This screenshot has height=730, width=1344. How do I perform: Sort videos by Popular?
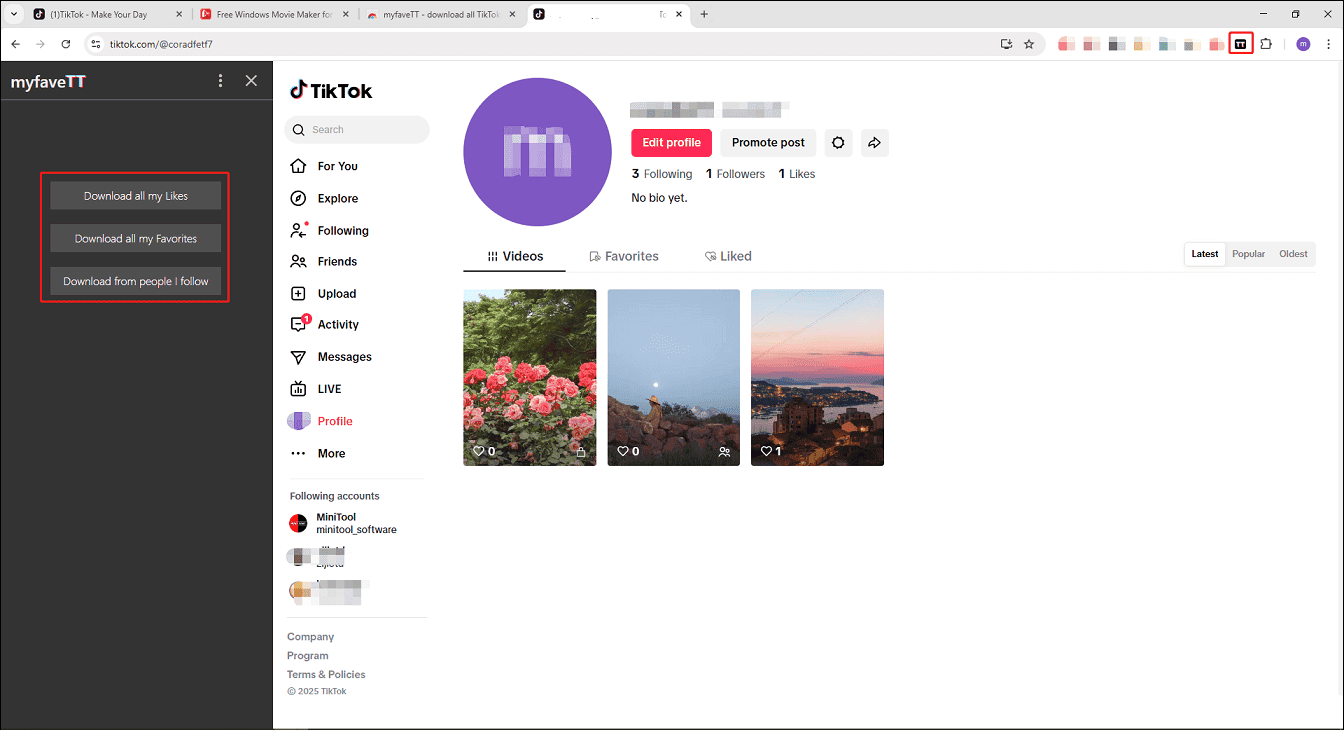[x=1248, y=254]
